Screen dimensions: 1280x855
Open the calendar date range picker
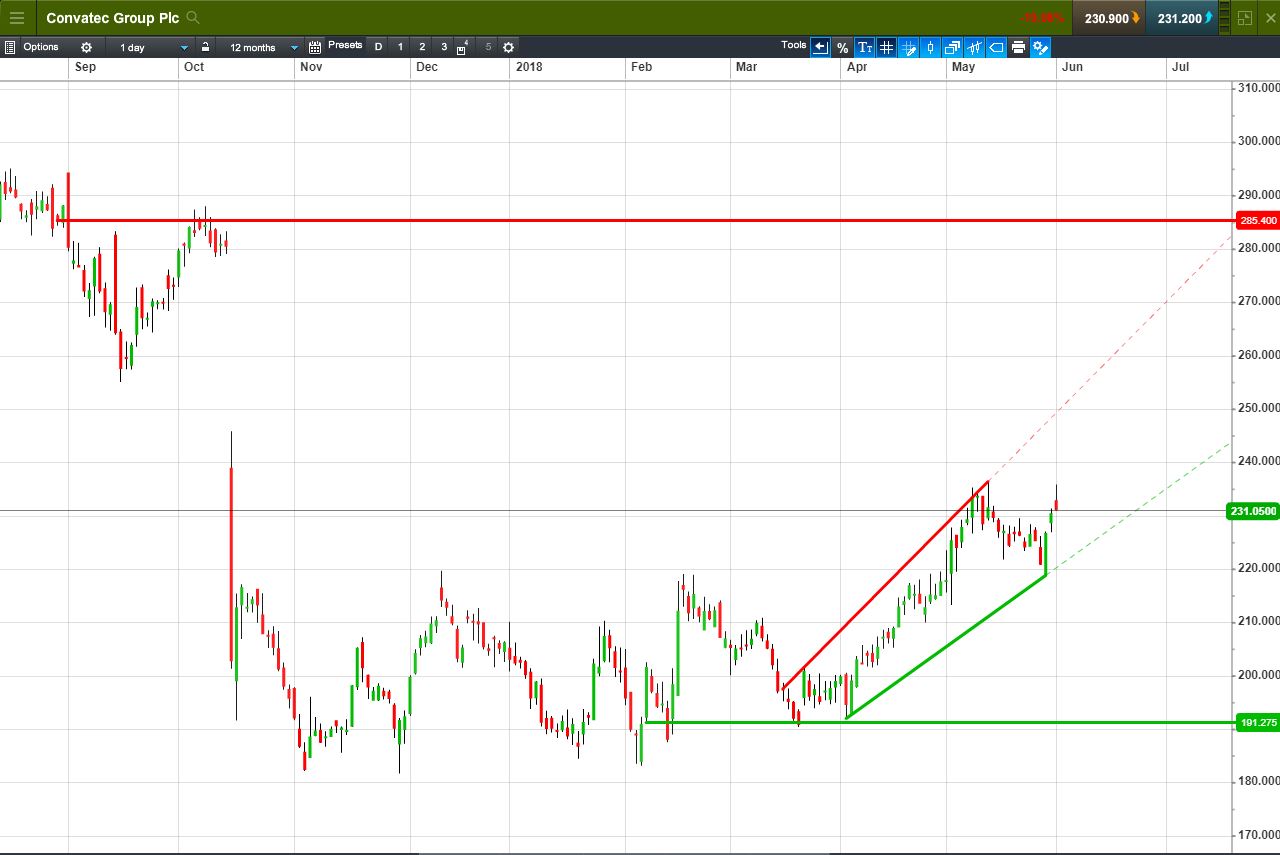tap(315, 47)
